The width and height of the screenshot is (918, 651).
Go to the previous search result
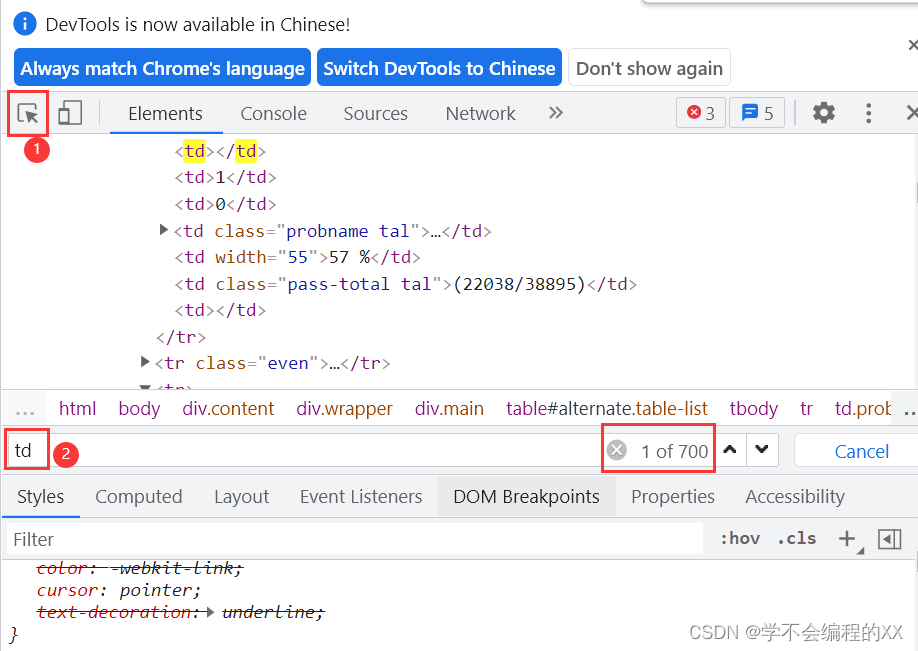tap(730, 450)
